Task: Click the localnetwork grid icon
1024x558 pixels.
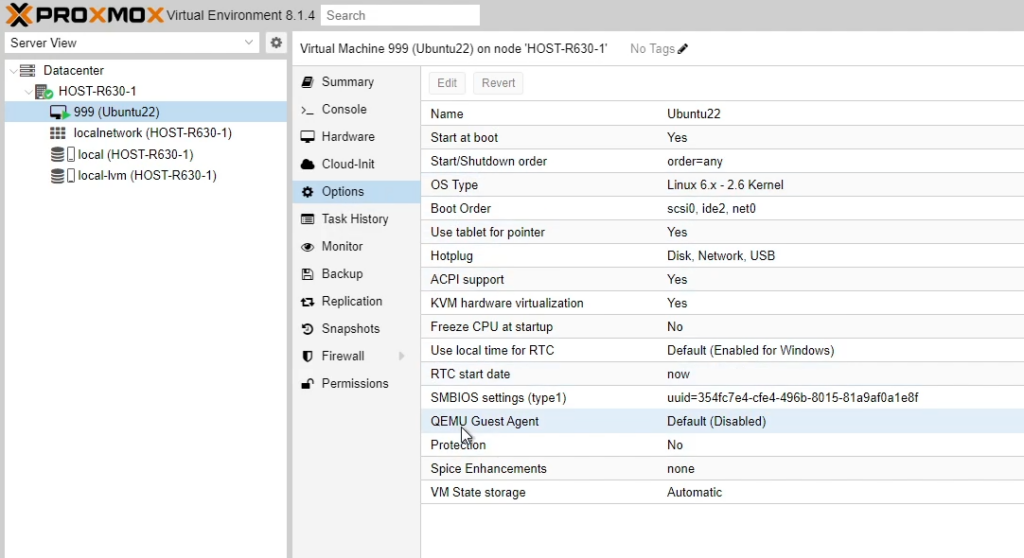Action: click(57, 133)
